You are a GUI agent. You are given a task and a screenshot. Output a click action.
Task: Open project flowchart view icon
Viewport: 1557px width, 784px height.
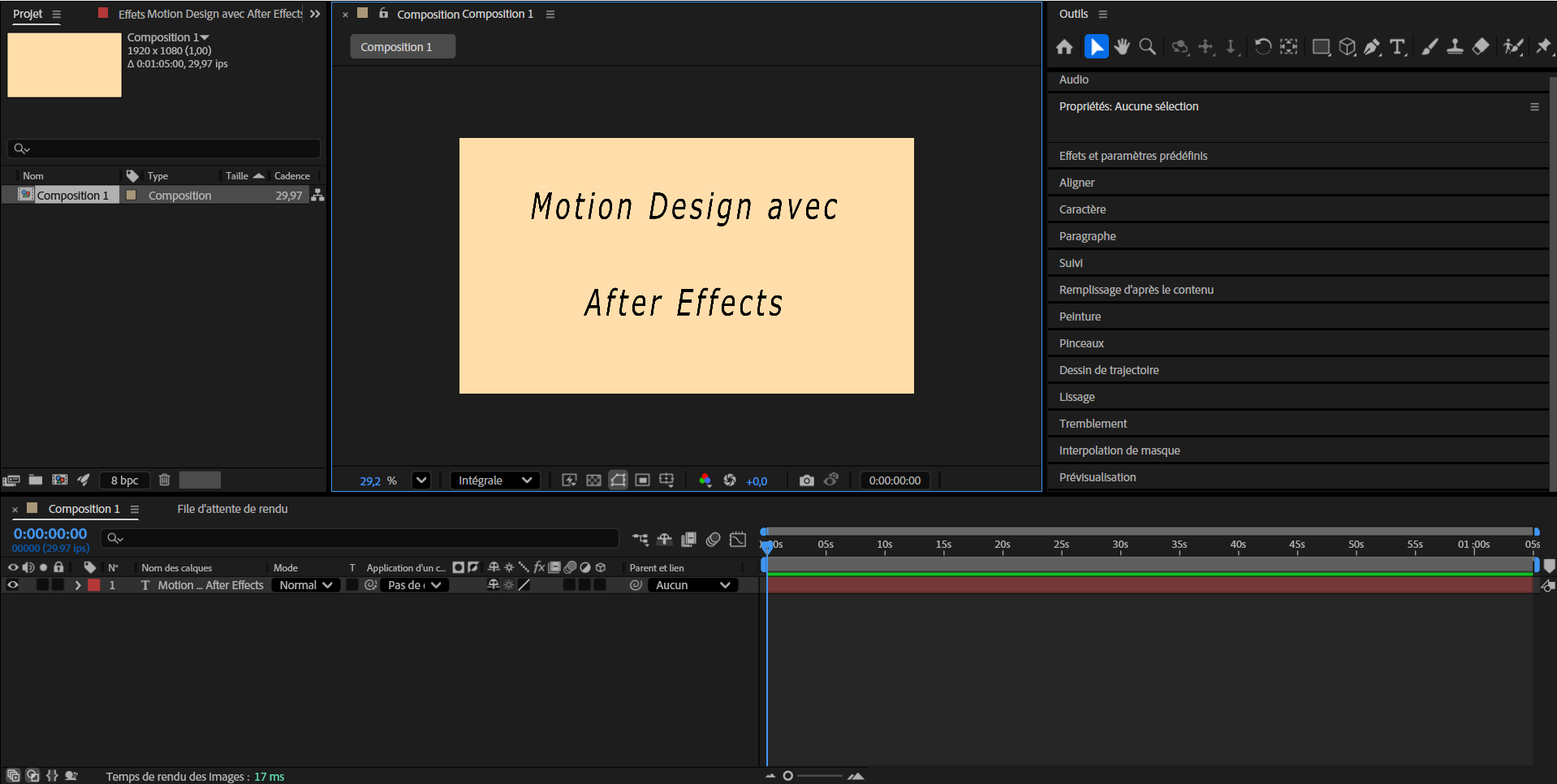pos(317,196)
